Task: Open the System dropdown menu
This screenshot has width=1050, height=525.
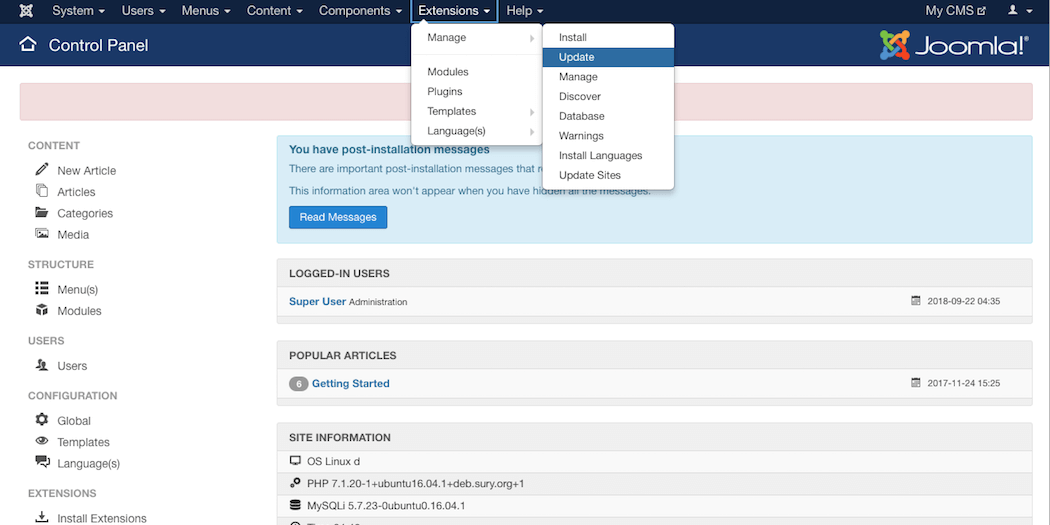Action: coord(78,11)
